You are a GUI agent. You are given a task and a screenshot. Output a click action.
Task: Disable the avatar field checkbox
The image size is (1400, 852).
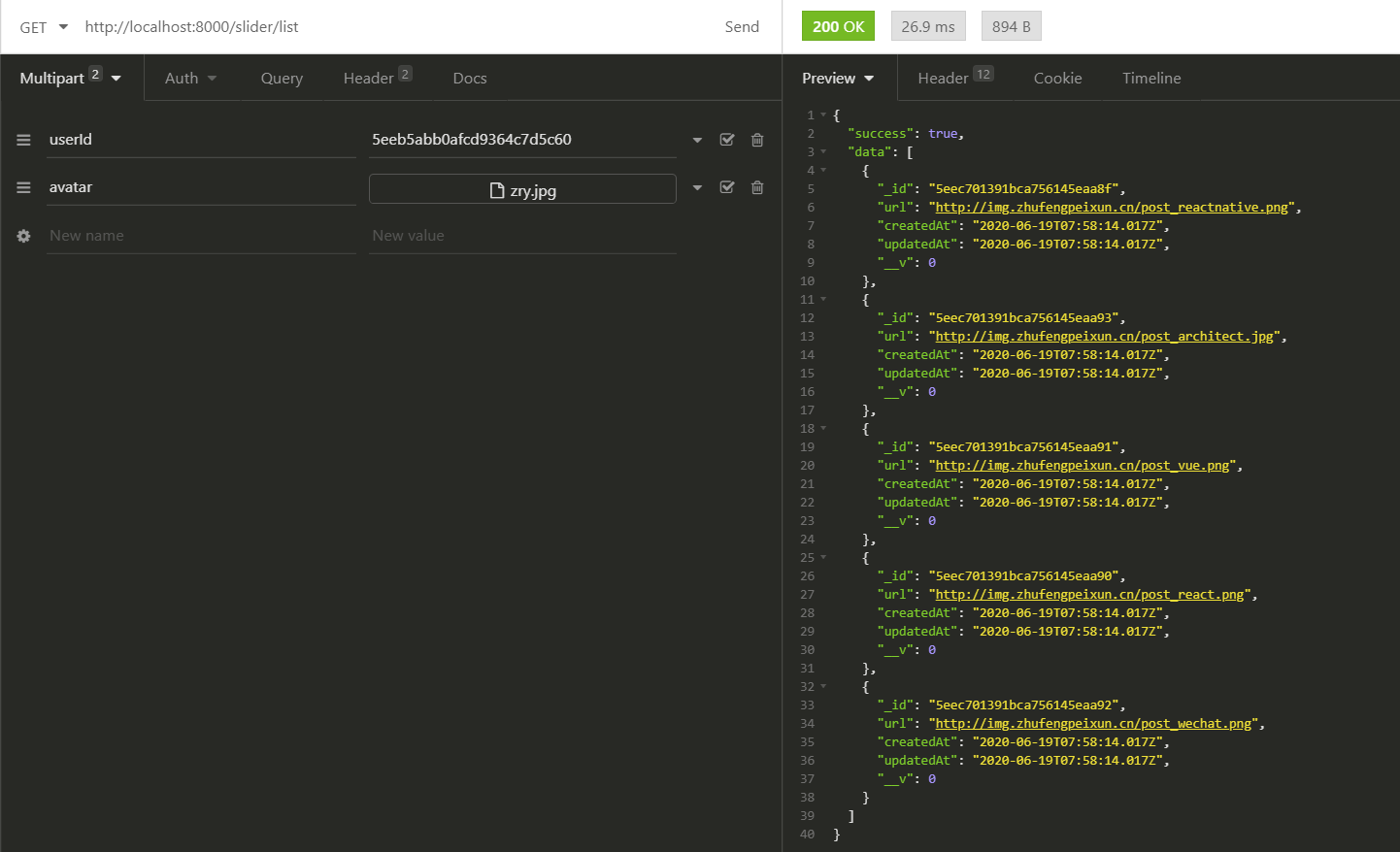726,187
